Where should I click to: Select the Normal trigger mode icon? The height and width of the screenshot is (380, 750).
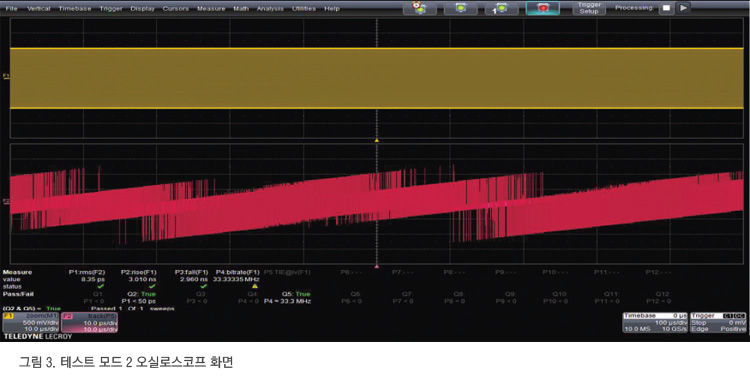[461, 8]
